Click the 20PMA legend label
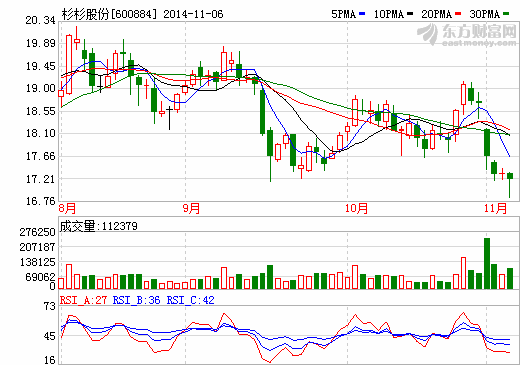The height and width of the screenshot is (365, 520). click(437, 14)
